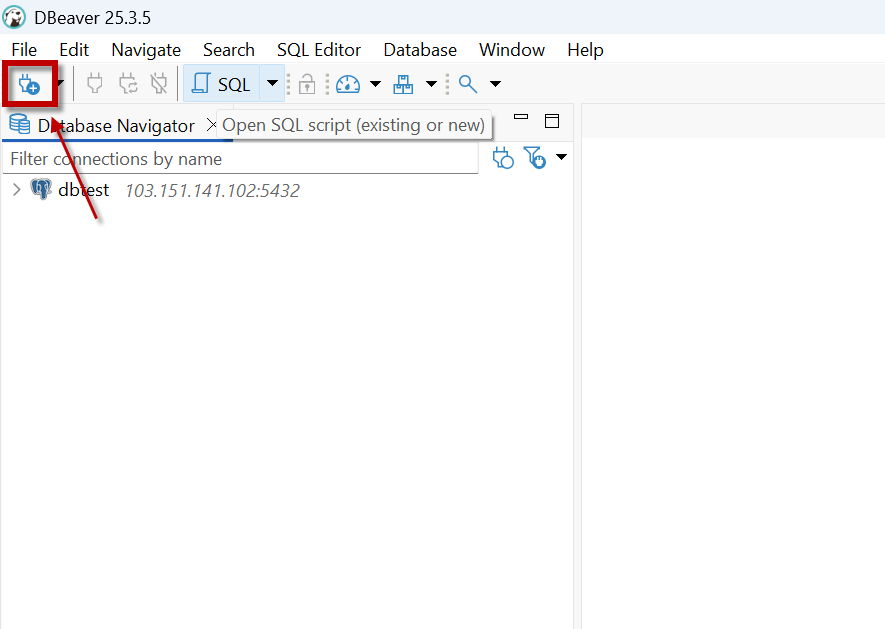Click the database tools network icon
The height and width of the screenshot is (629, 885).
tap(403, 85)
